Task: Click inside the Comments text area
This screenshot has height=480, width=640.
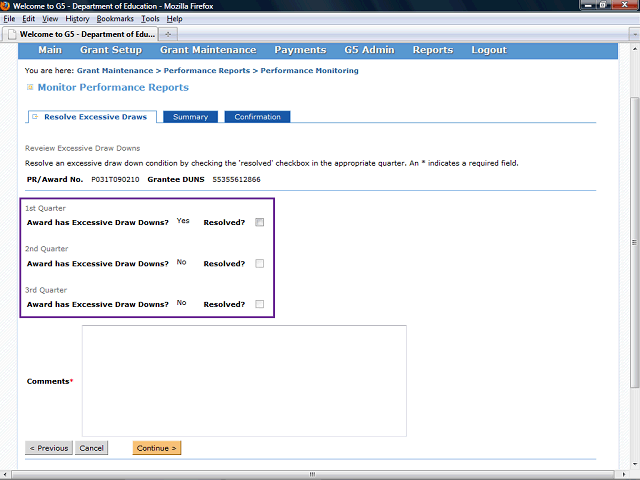Action: (x=244, y=381)
